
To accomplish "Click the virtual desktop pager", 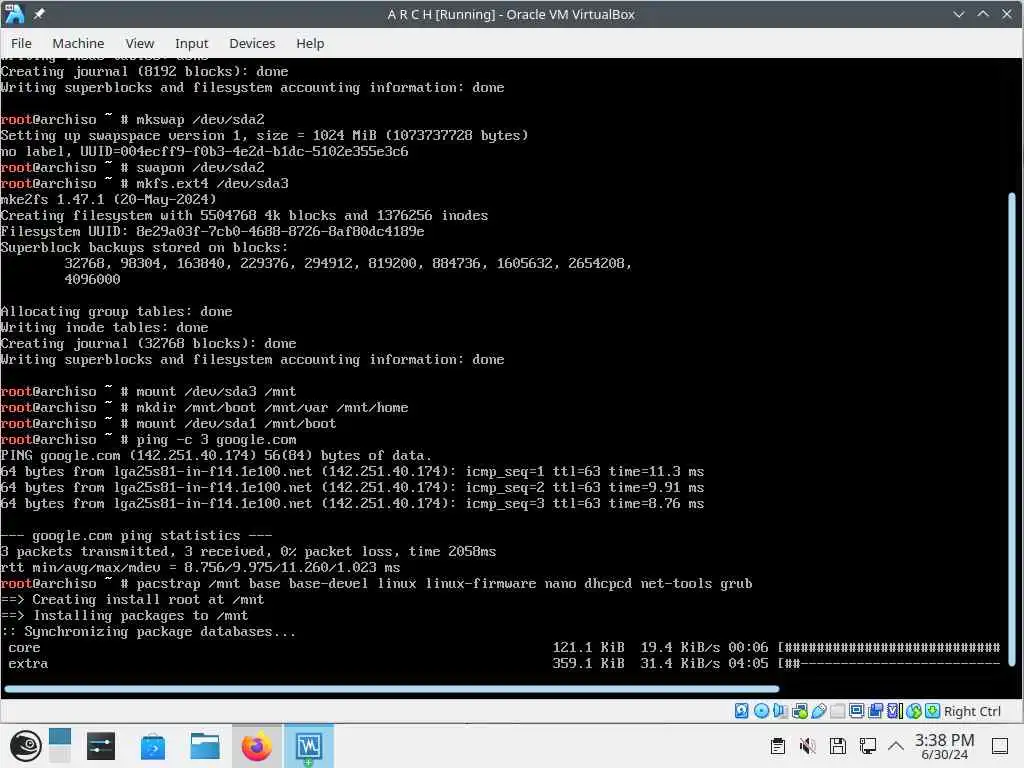I will pos(59,746).
